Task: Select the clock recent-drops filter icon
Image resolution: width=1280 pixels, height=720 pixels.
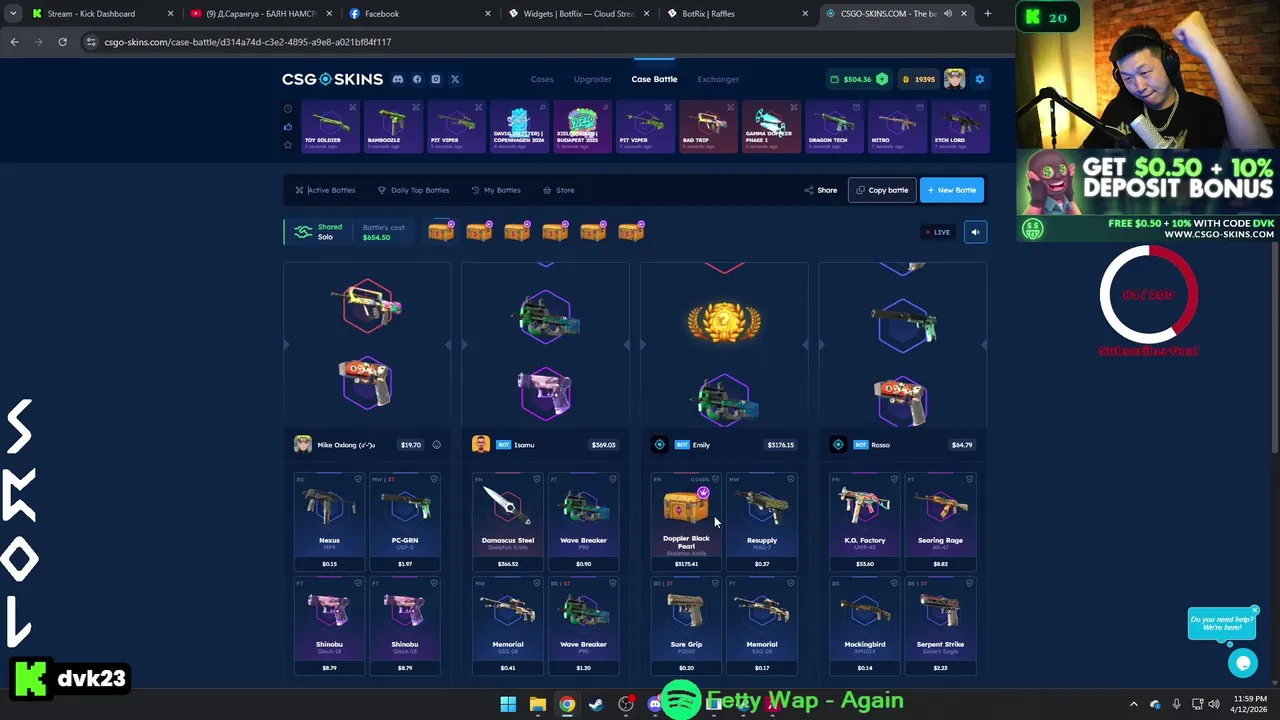Action: coord(288,109)
